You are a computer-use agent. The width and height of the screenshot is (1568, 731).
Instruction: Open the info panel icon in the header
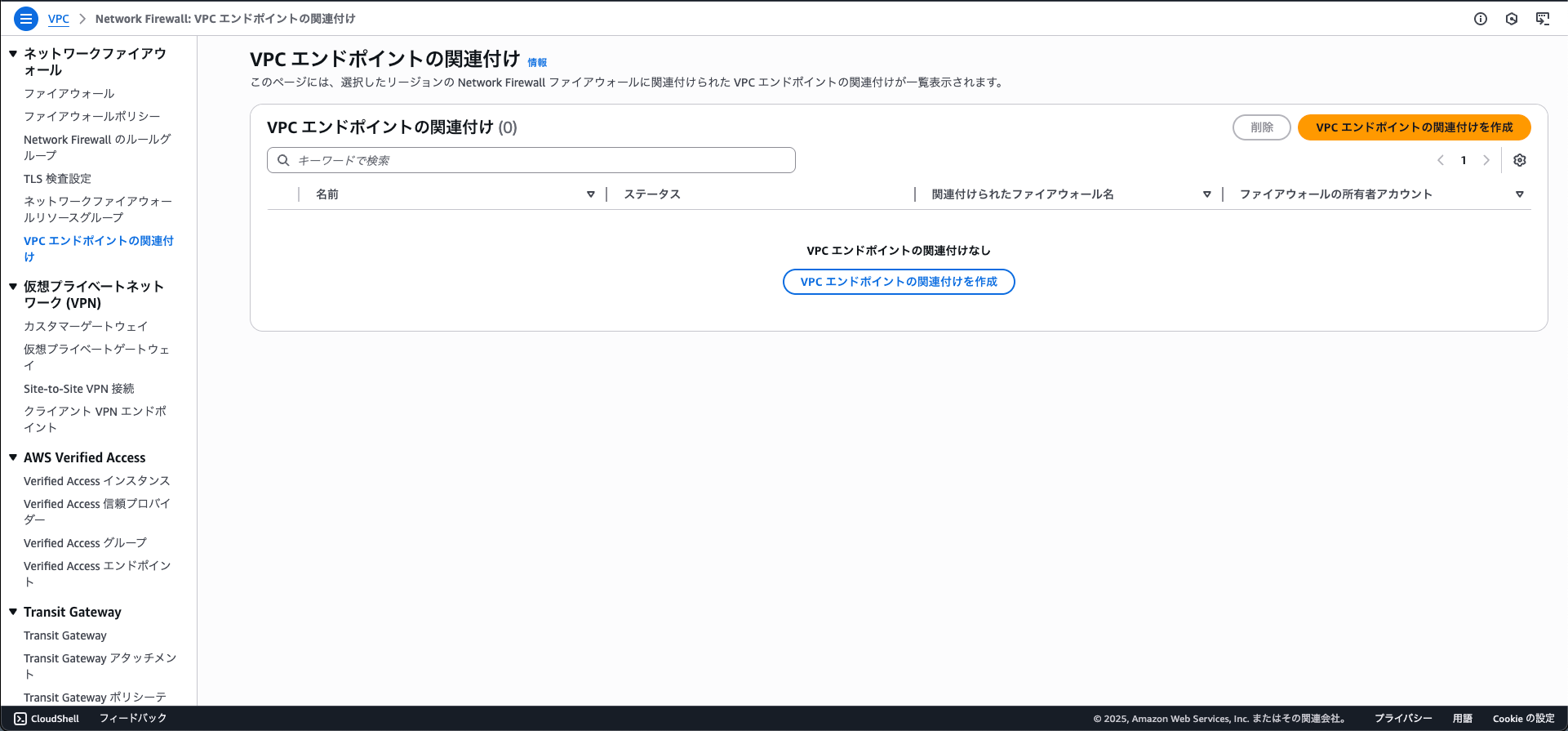point(1481,19)
